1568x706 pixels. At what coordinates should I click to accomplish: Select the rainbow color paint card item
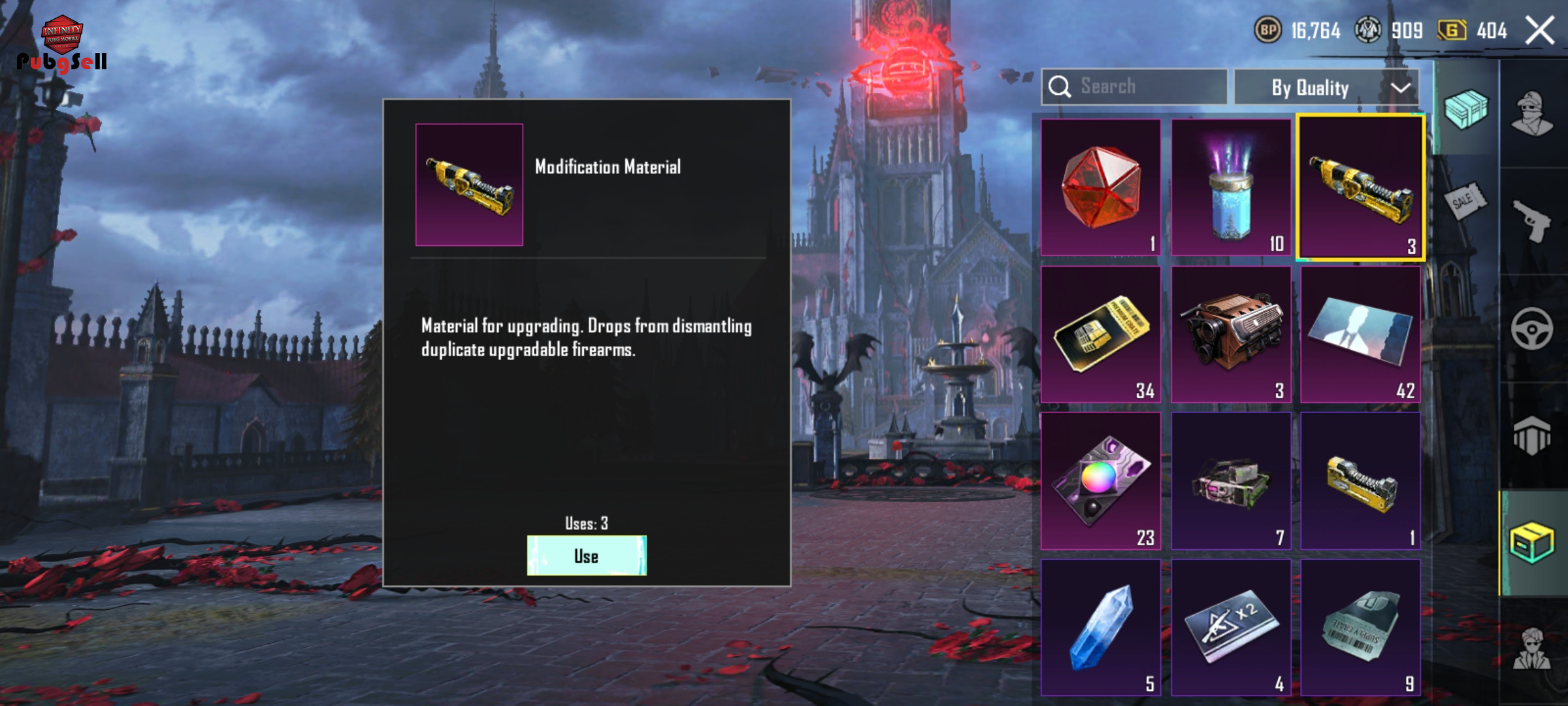click(1101, 481)
